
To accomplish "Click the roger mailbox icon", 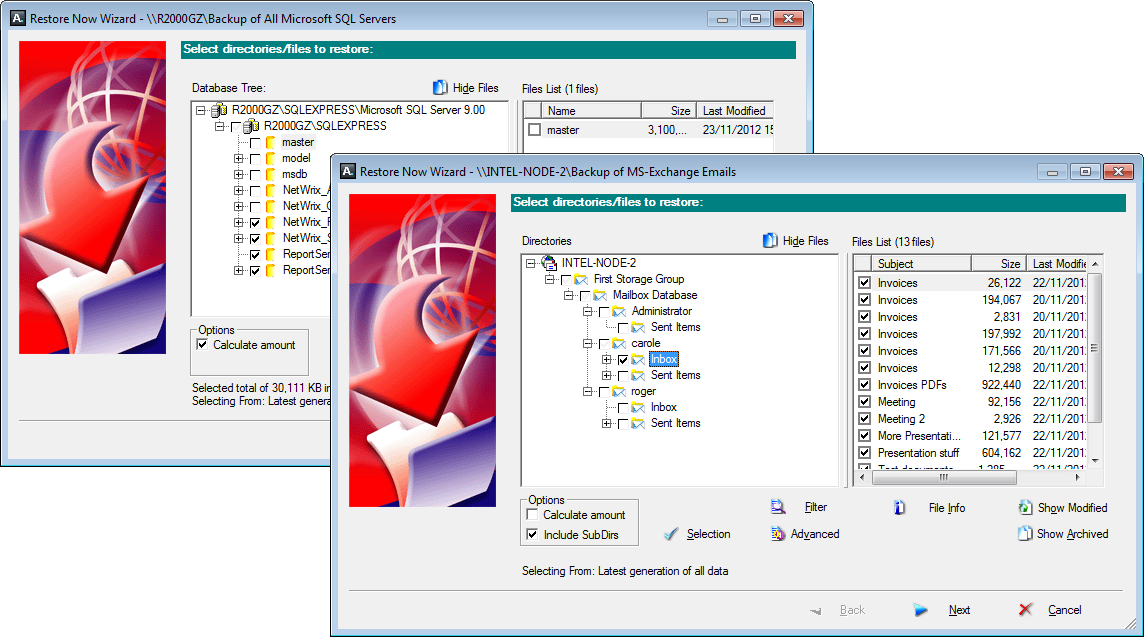I will pos(619,392).
